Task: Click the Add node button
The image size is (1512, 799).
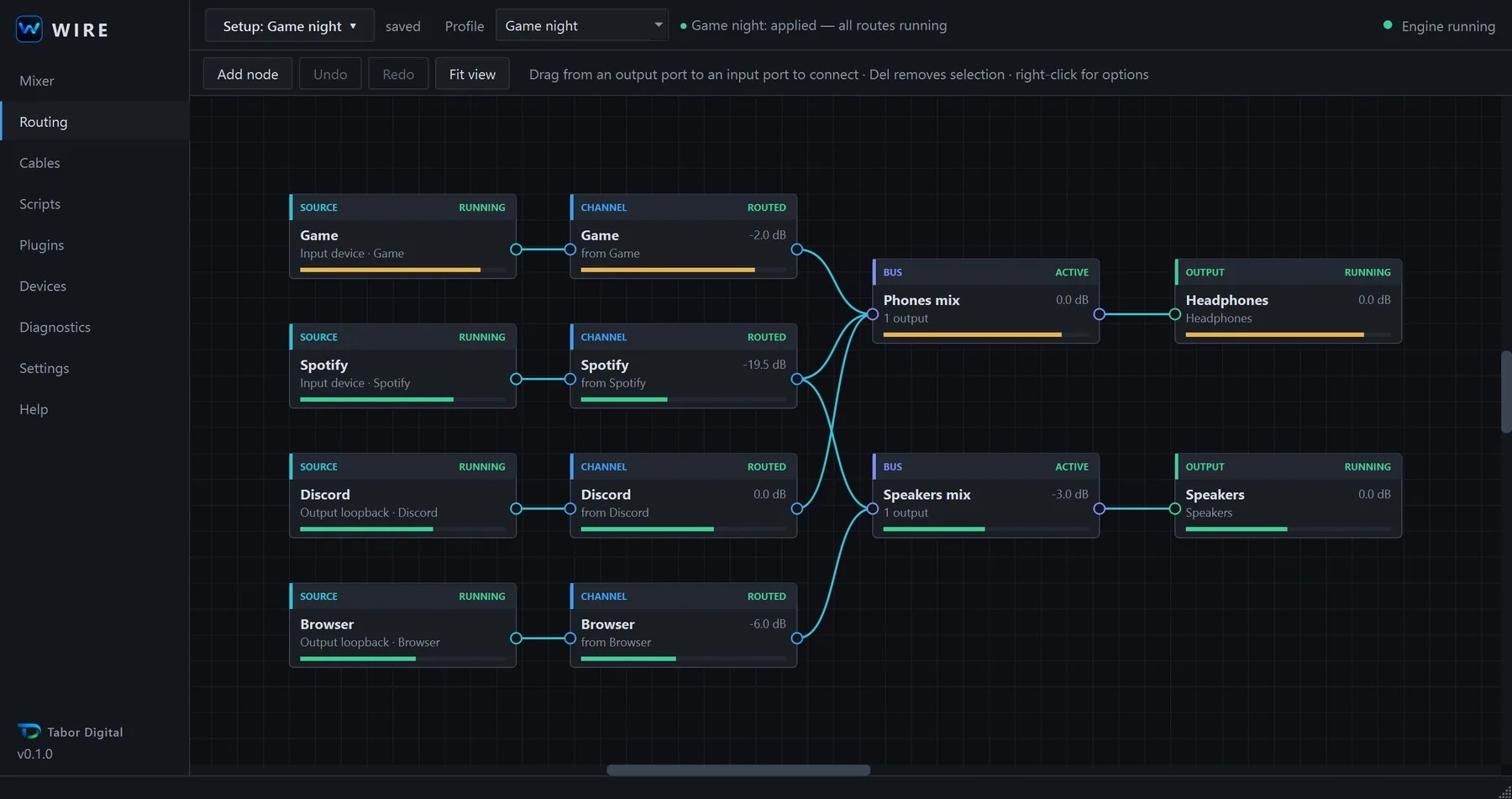Action: [x=248, y=74]
